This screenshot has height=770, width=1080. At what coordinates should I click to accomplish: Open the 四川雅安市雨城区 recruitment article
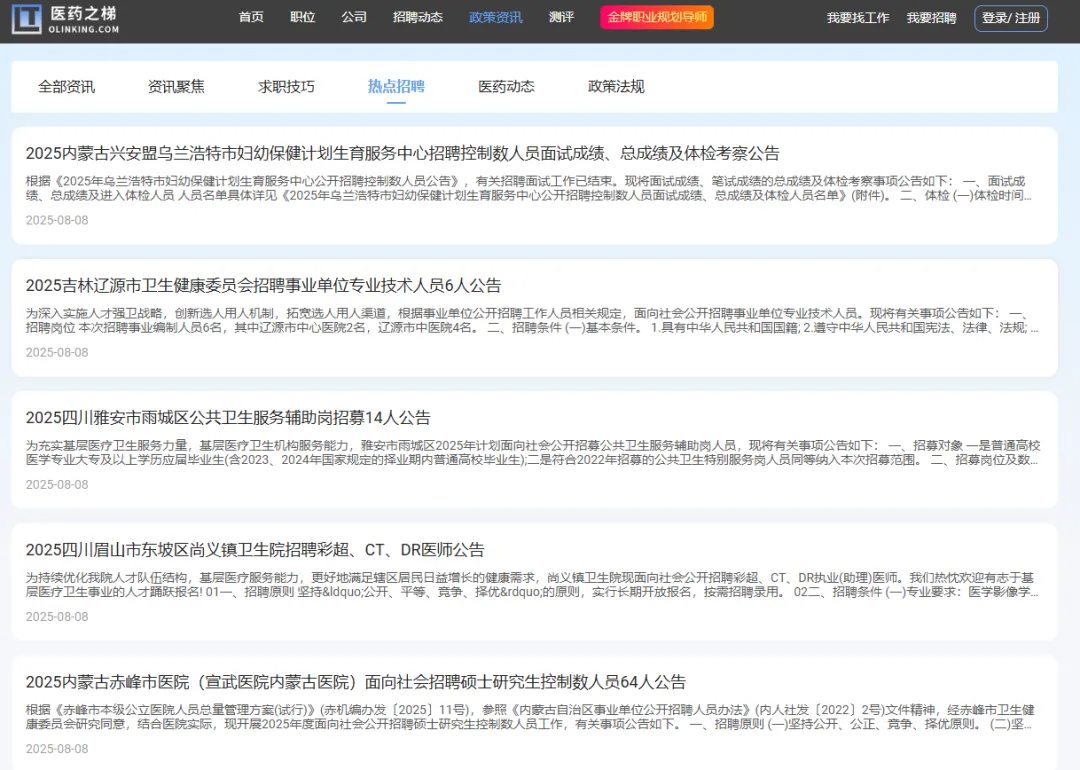(228, 417)
